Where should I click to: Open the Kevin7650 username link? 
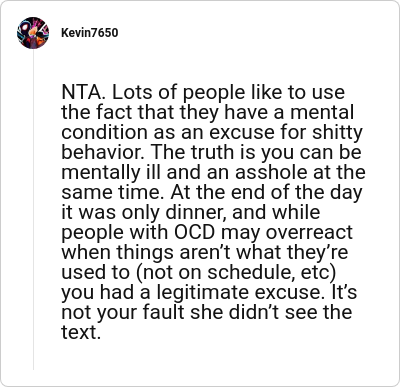pos(90,33)
